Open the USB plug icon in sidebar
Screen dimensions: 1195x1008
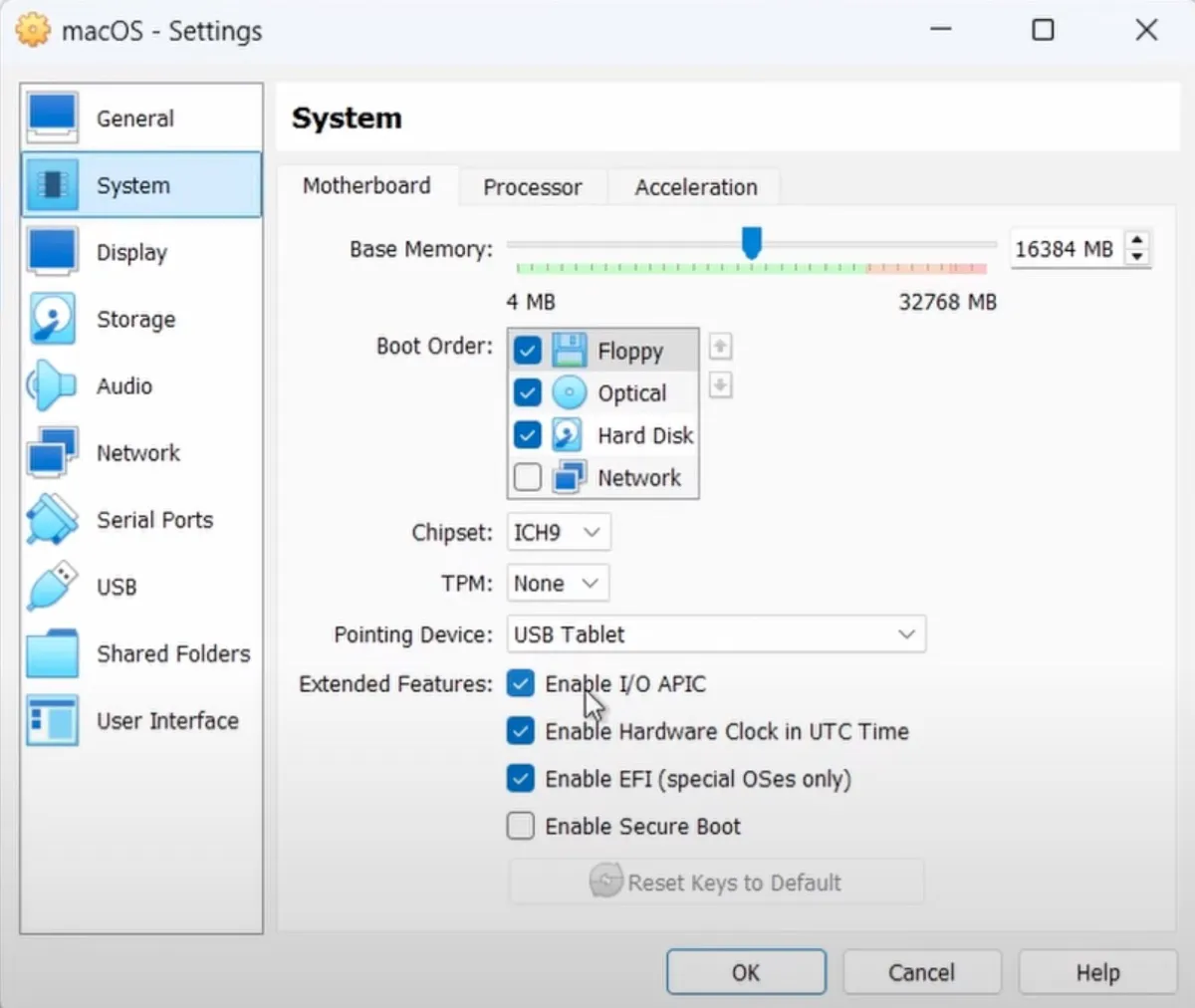click(x=53, y=587)
